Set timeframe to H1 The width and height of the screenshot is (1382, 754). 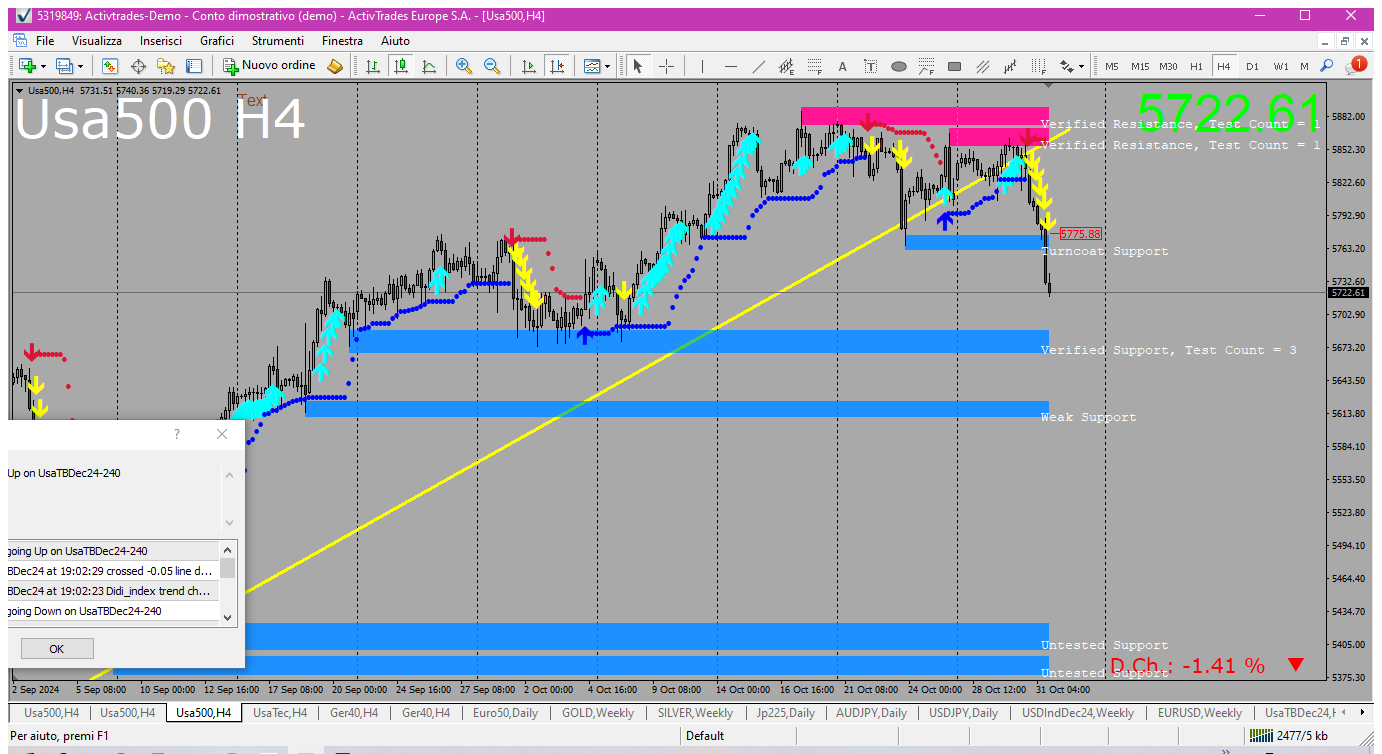[x=1196, y=66]
